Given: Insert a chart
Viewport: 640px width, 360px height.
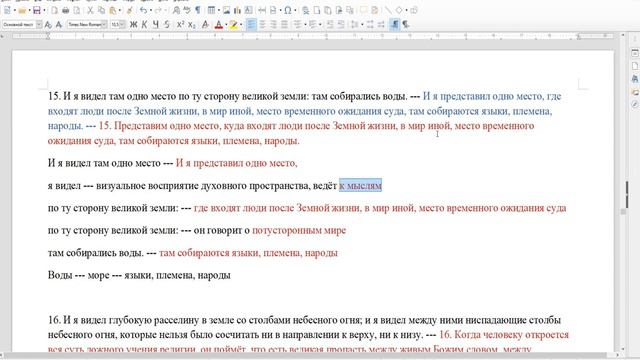Looking at the screenshot, I should [237, 10].
